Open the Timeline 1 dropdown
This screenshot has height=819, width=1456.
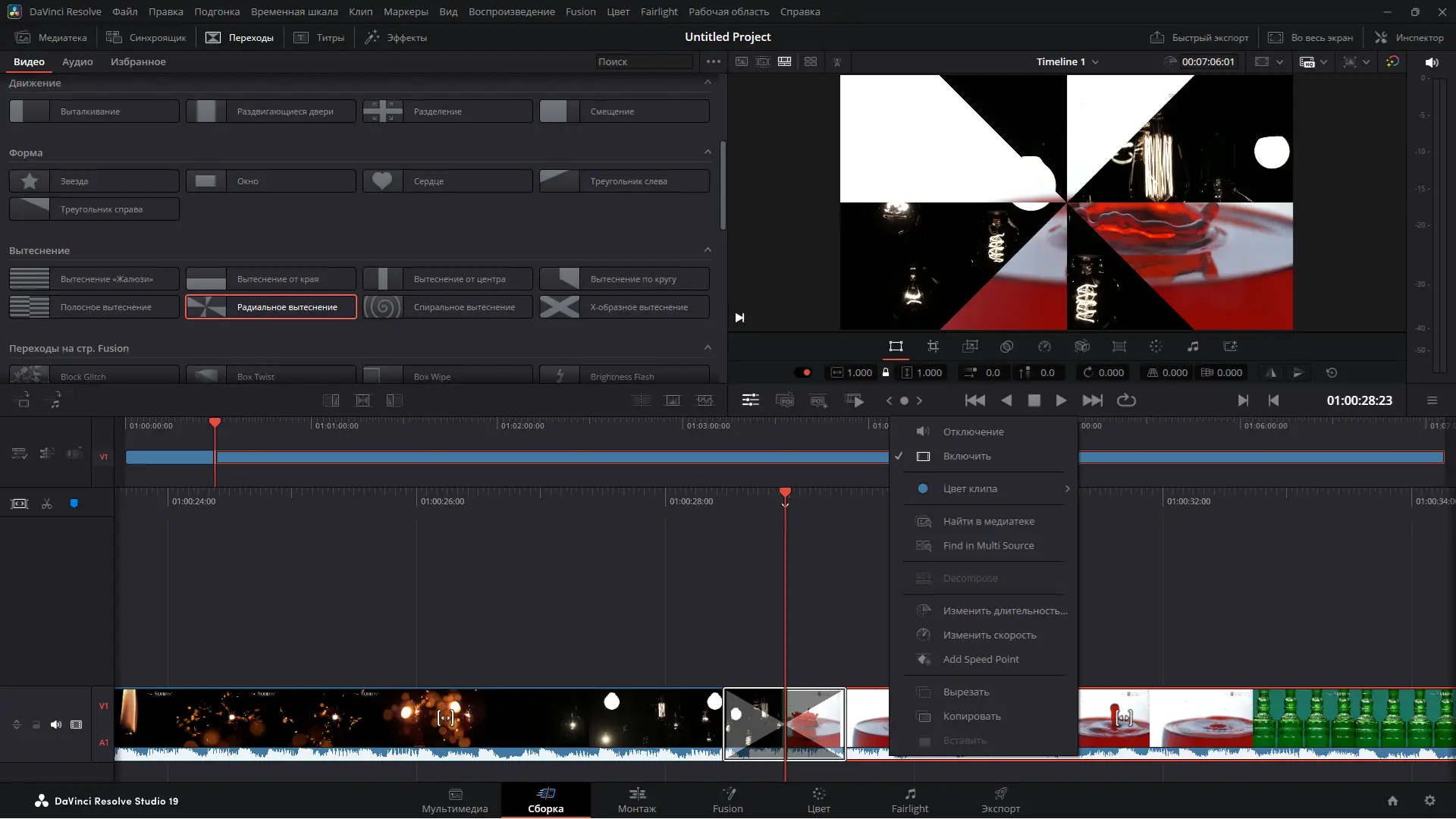(x=1068, y=62)
